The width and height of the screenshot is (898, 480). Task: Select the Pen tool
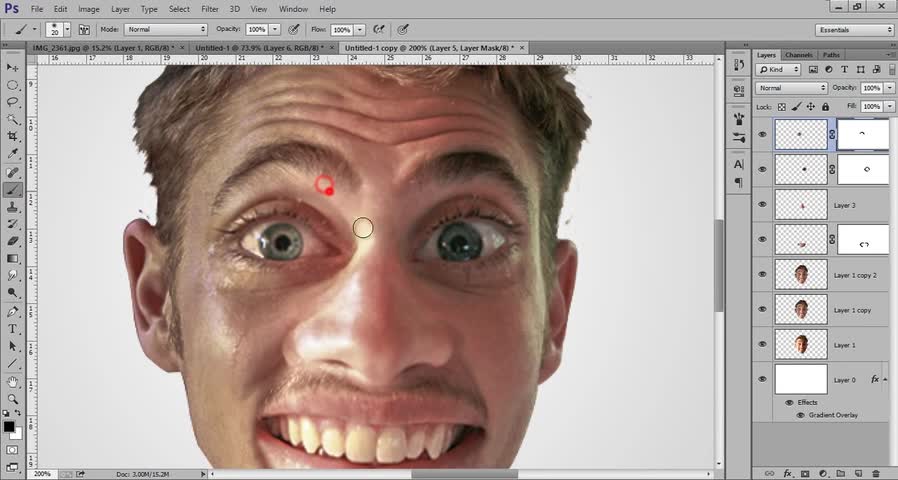coord(12,312)
